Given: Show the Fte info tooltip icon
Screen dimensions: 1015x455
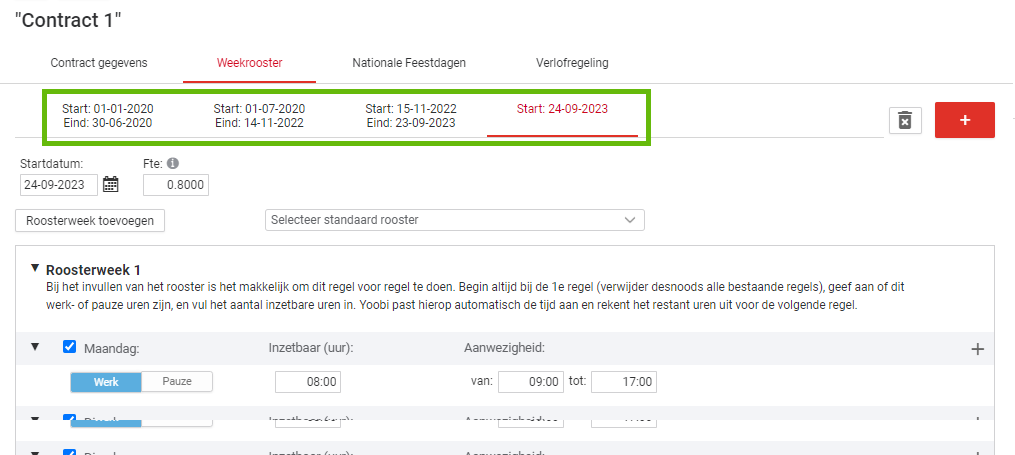Looking at the screenshot, I should point(172,164).
